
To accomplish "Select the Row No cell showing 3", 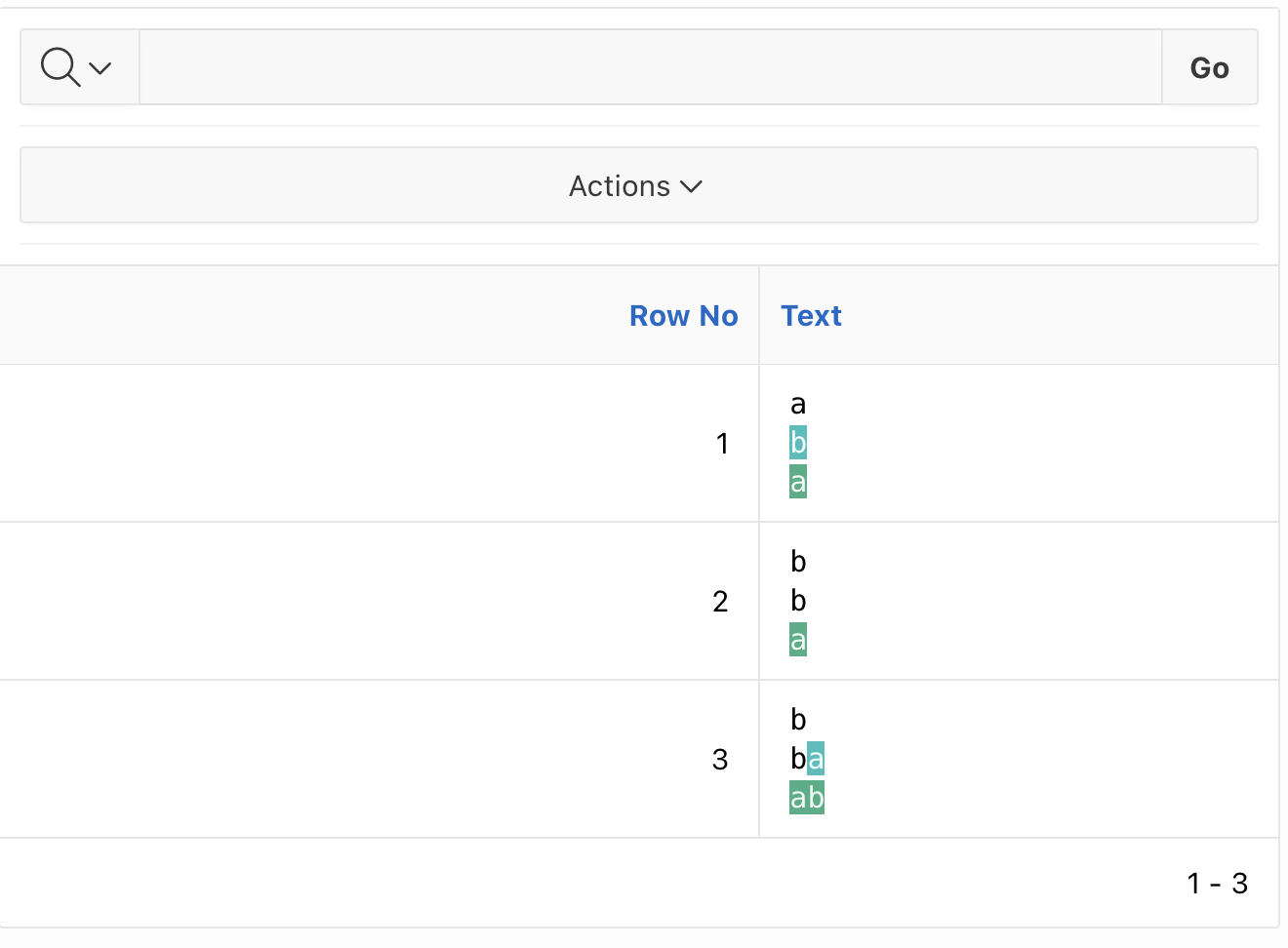I will (720, 760).
